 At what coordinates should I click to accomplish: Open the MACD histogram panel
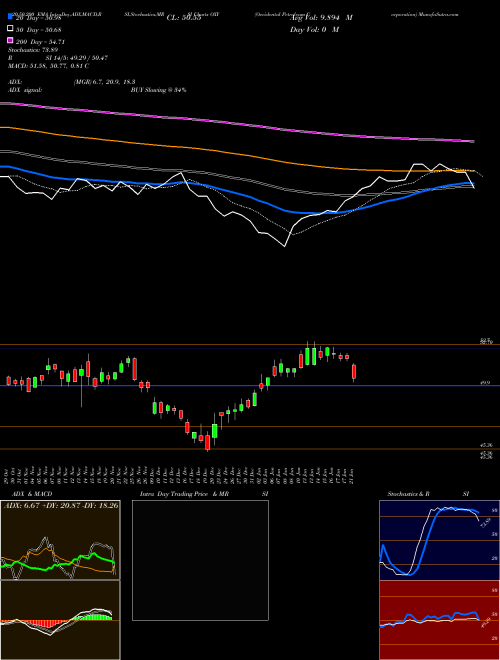[x=60, y=620]
